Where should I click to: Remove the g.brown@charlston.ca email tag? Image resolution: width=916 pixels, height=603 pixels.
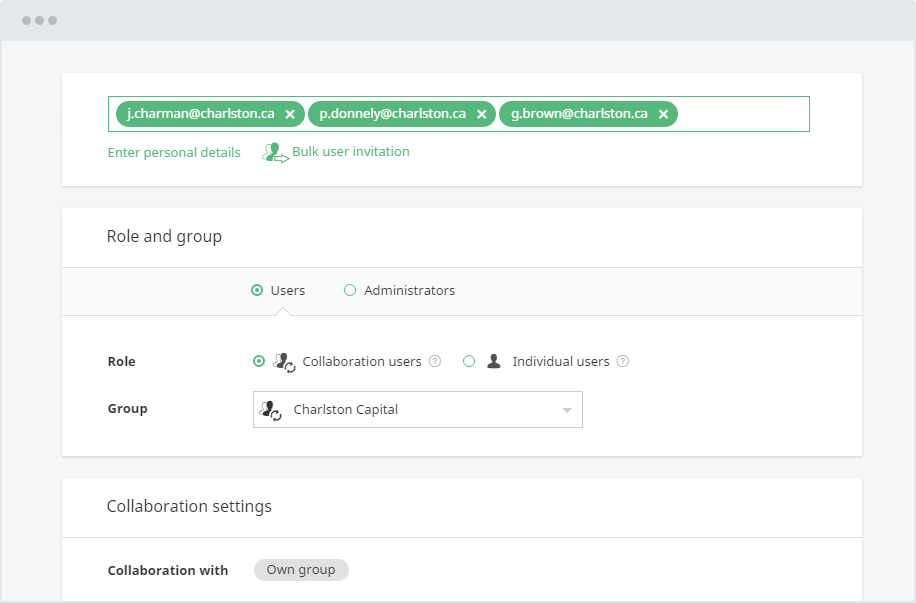coord(663,115)
